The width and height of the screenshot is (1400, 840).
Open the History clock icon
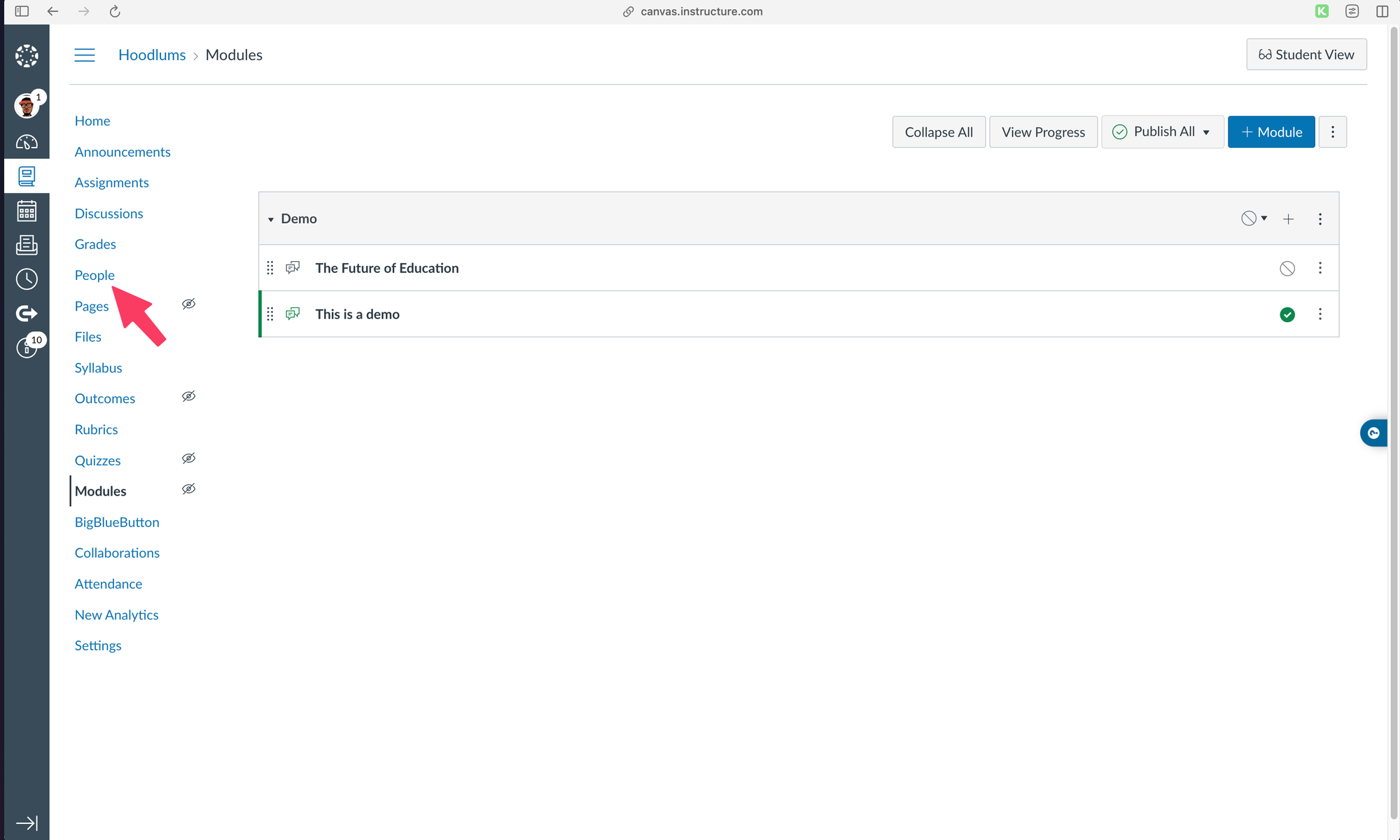tap(27, 279)
